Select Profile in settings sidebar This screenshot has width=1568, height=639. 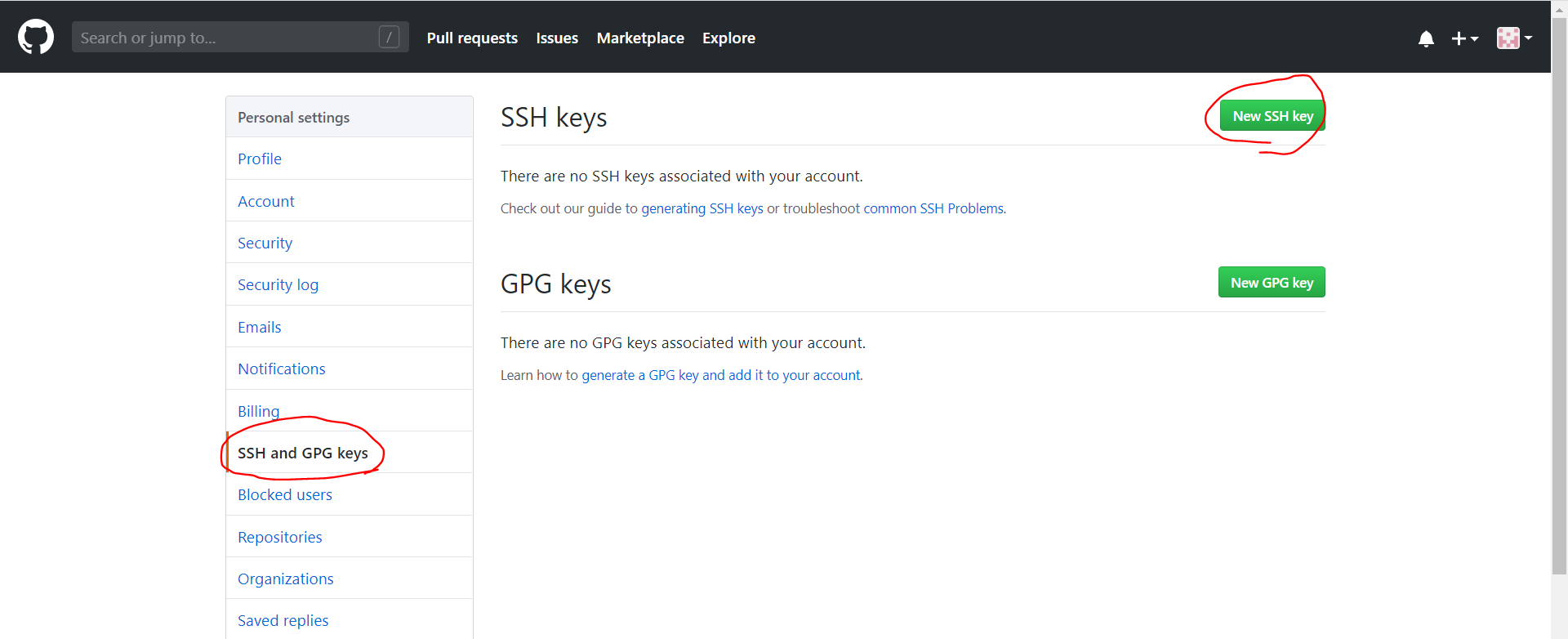350,159
